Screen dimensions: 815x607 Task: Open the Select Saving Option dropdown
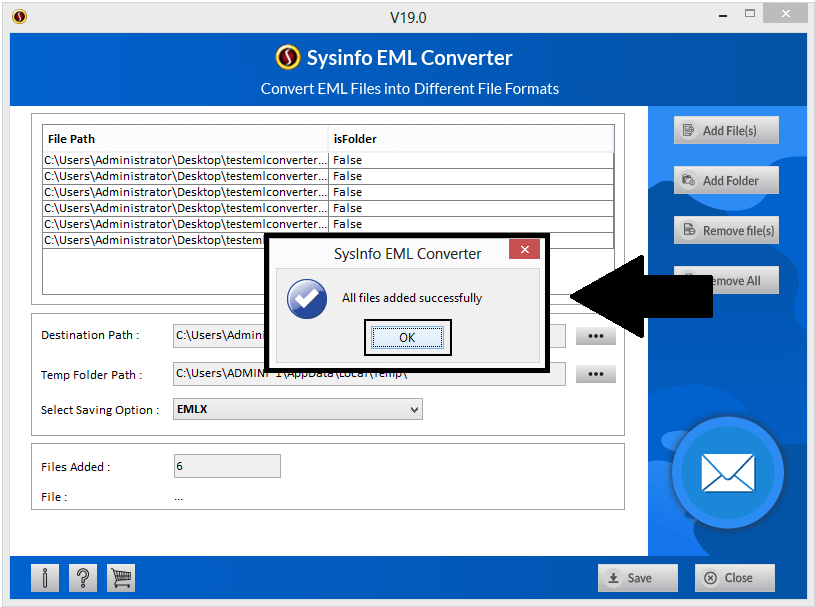point(297,409)
